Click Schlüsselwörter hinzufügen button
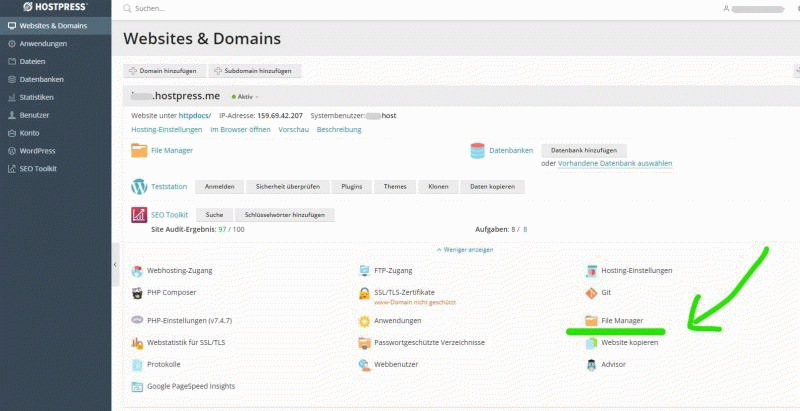 point(285,215)
